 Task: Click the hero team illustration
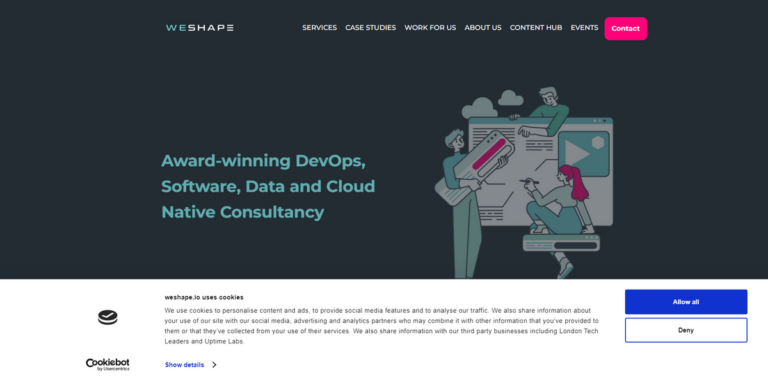coord(524,183)
